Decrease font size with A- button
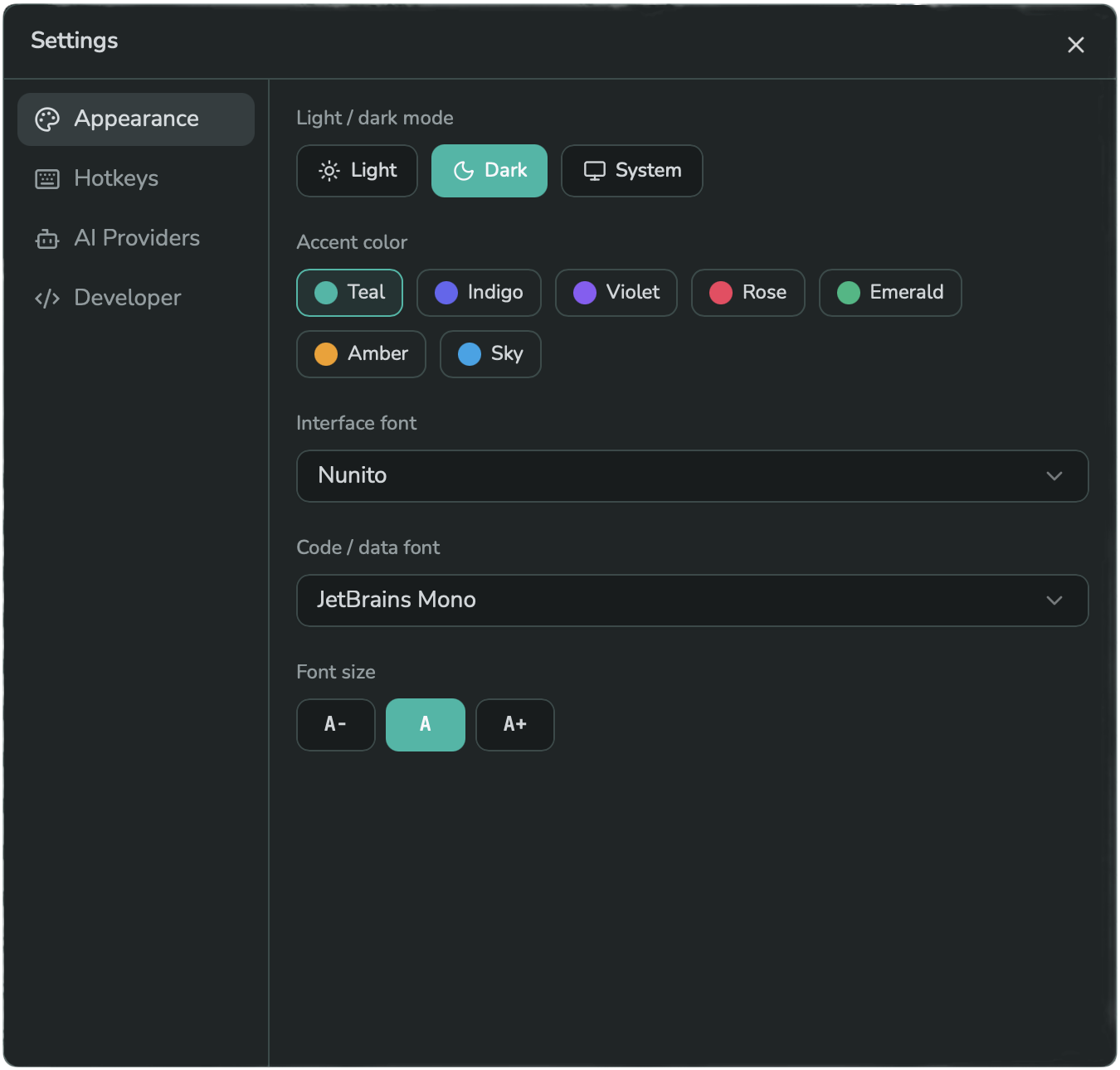1120x1070 pixels. (336, 725)
